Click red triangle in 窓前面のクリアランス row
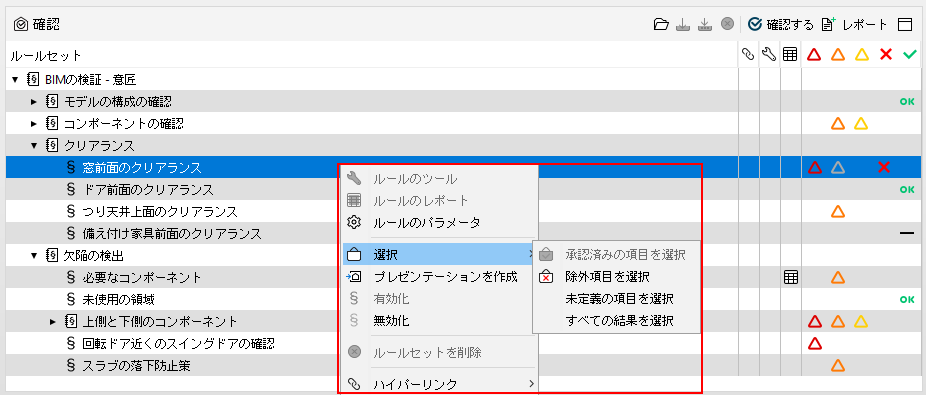This screenshot has width=926, height=395. click(x=814, y=168)
